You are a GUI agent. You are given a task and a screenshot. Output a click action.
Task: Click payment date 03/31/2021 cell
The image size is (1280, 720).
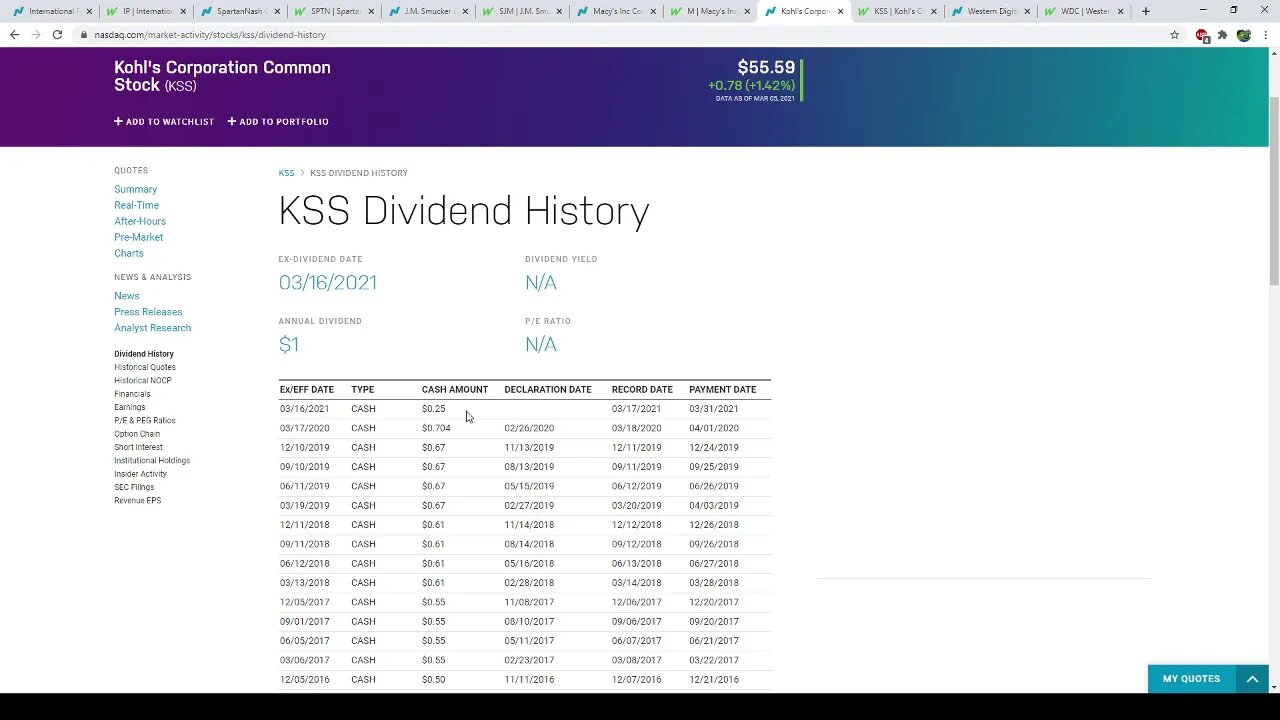[714, 409]
